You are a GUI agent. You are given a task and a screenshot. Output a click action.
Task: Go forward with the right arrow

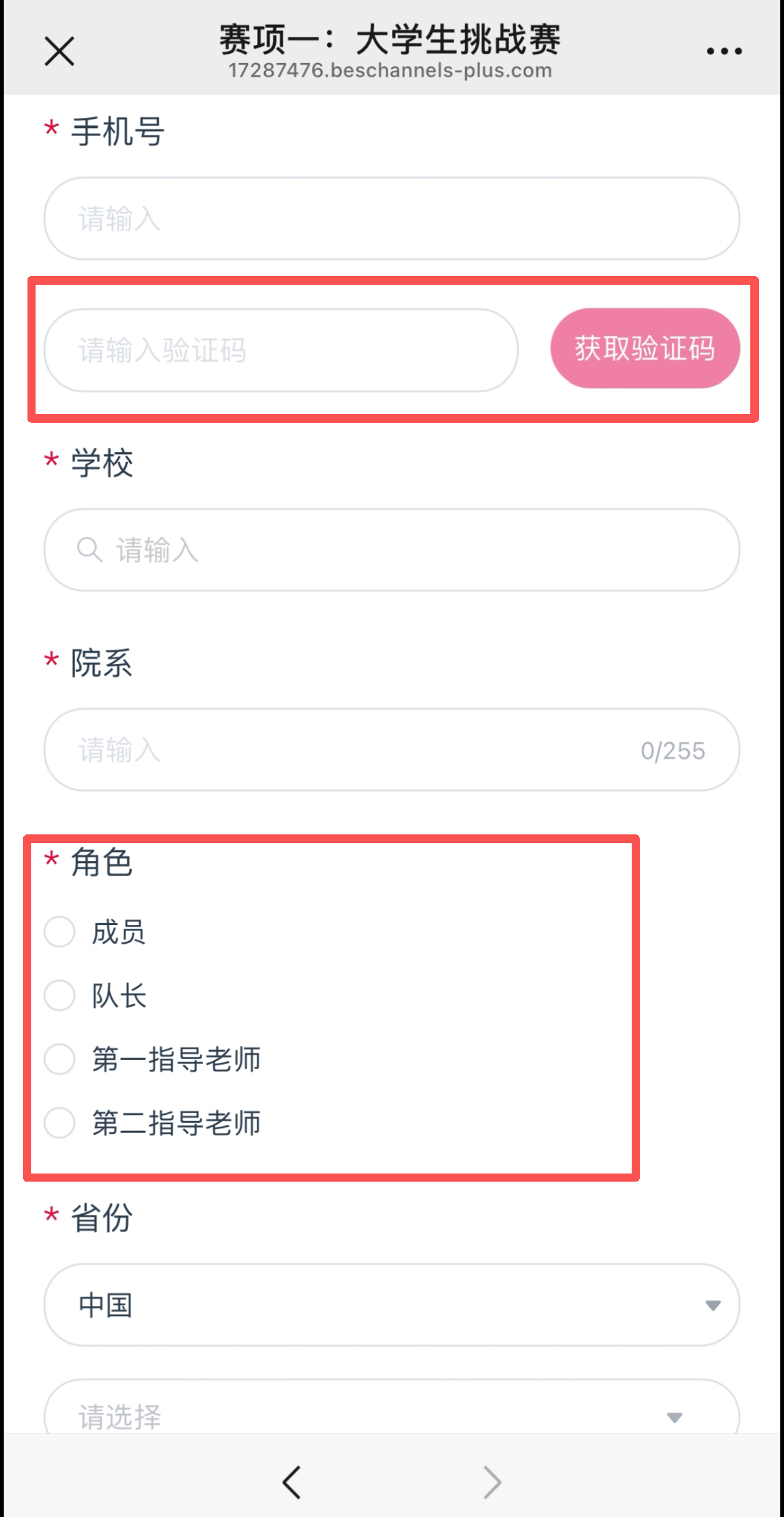[x=492, y=1482]
